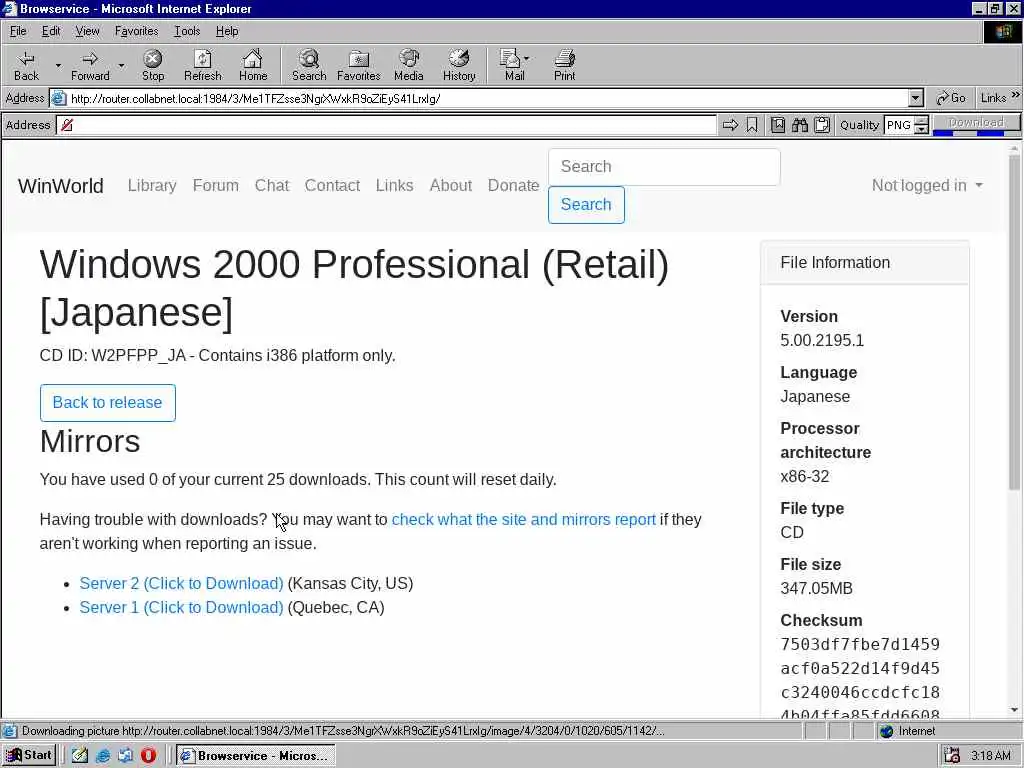Screen dimensions: 1024x768
Task: Click the Show Desktop quick launch icon
Action: point(80,756)
